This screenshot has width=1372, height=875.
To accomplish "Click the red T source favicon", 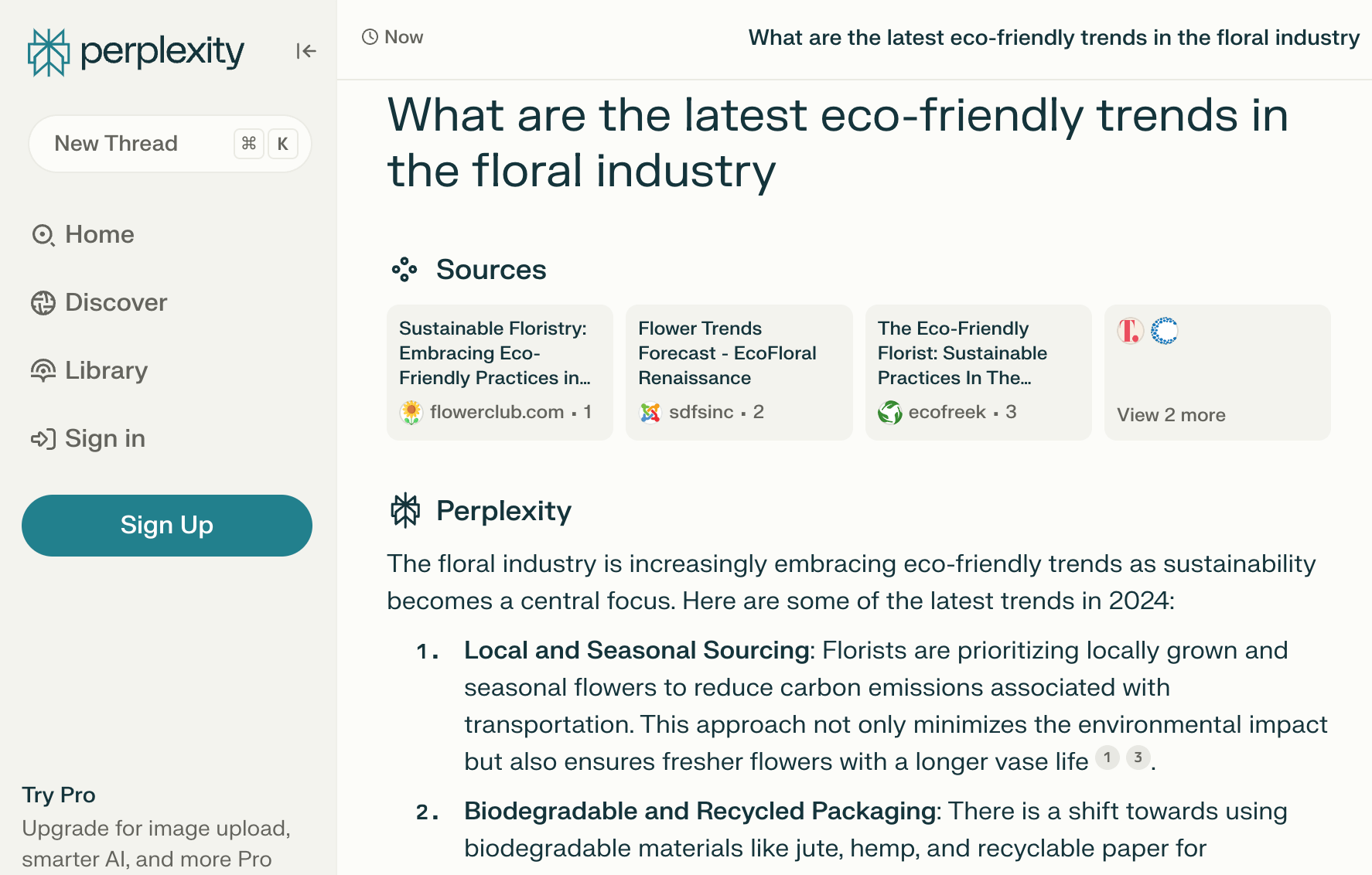I will click(x=1130, y=331).
